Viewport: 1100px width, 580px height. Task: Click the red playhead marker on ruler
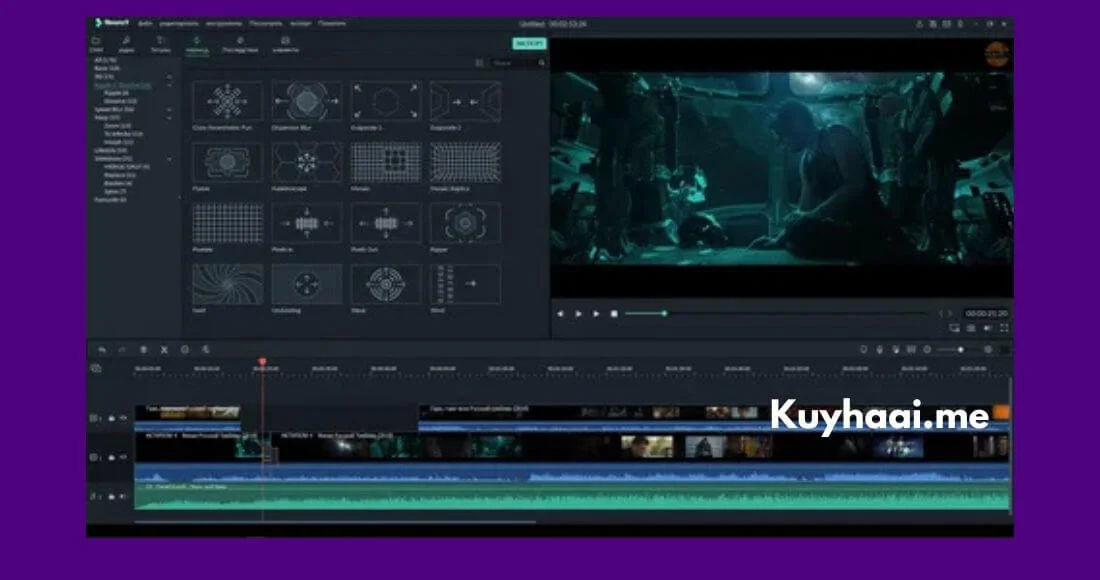tap(262, 362)
